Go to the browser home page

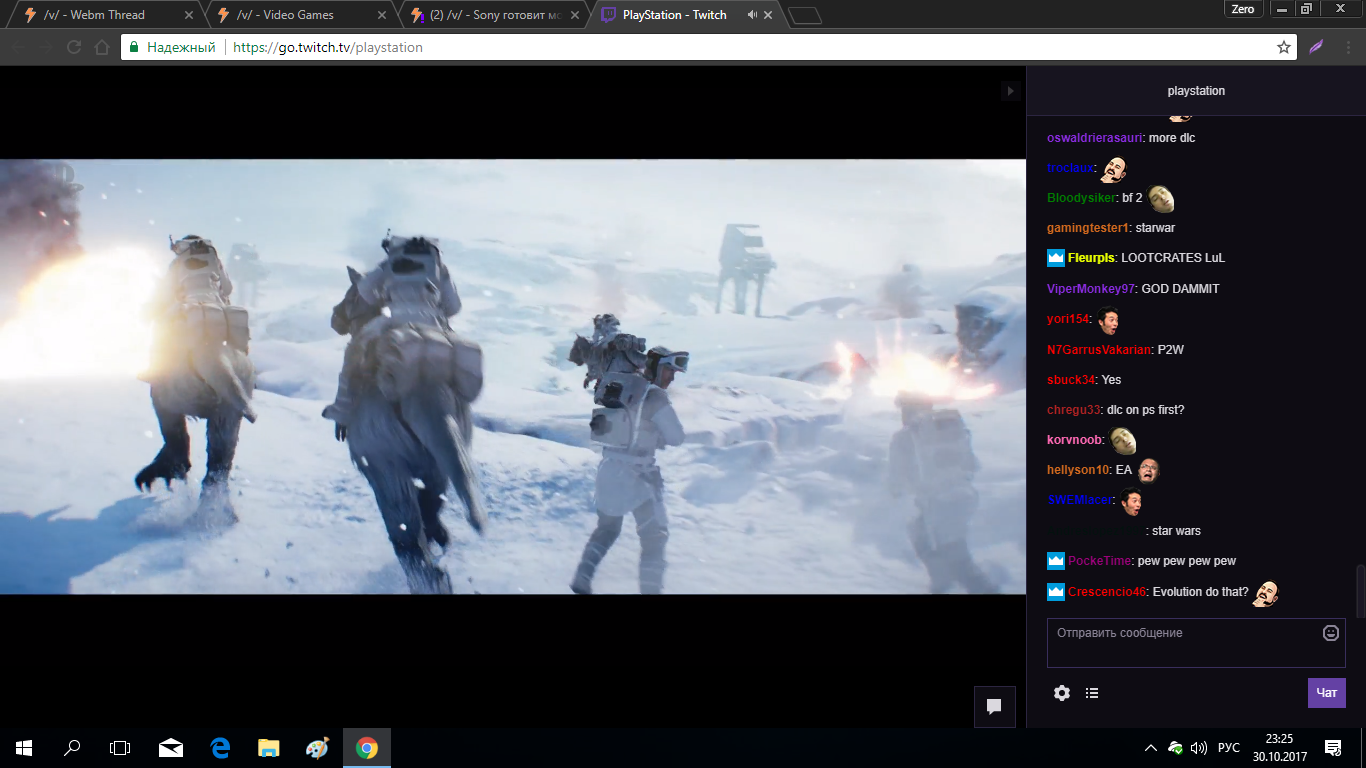[x=101, y=47]
